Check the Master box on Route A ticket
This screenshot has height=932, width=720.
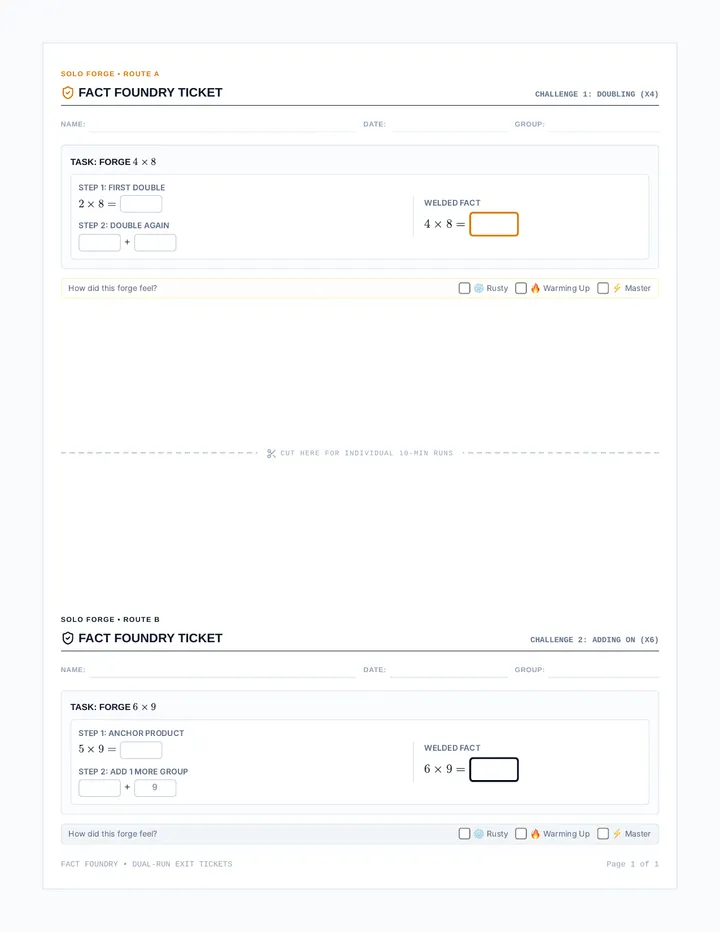(x=603, y=288)
